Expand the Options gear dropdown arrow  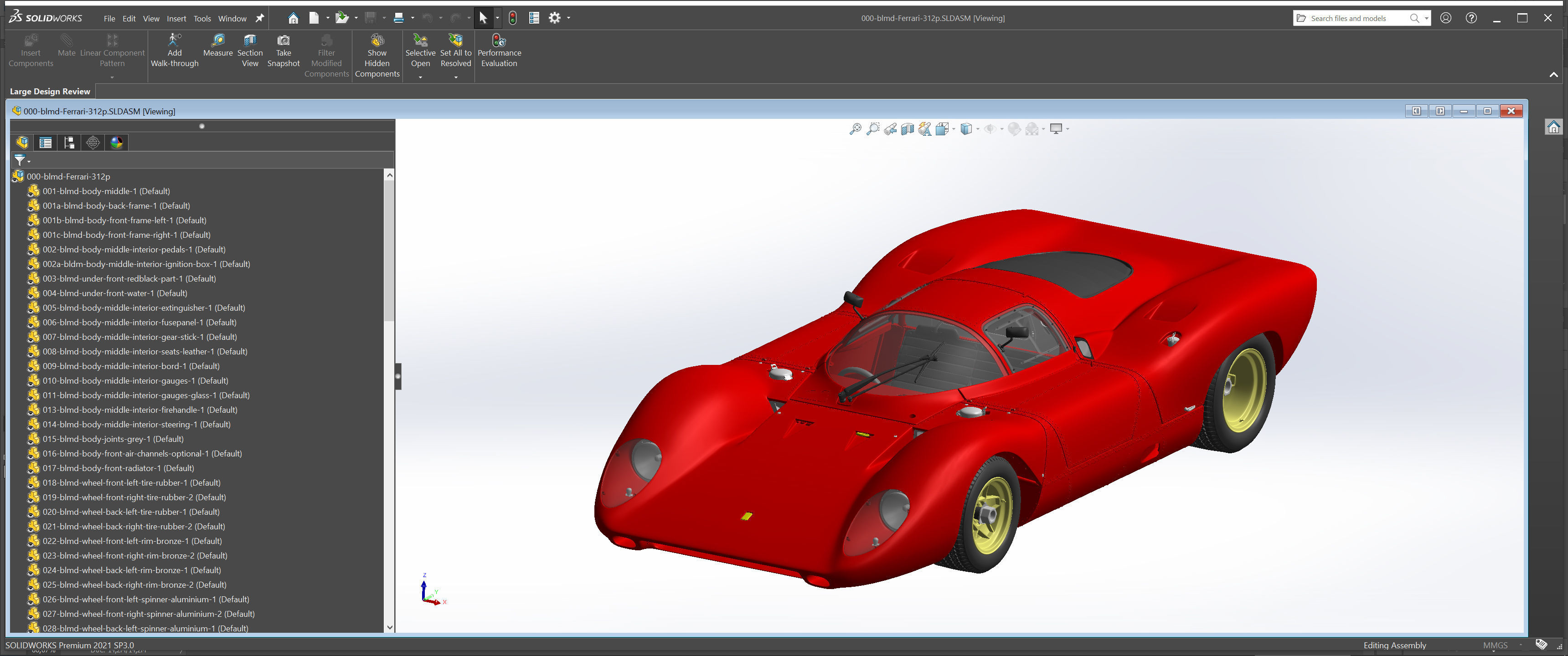click(568, 18)
